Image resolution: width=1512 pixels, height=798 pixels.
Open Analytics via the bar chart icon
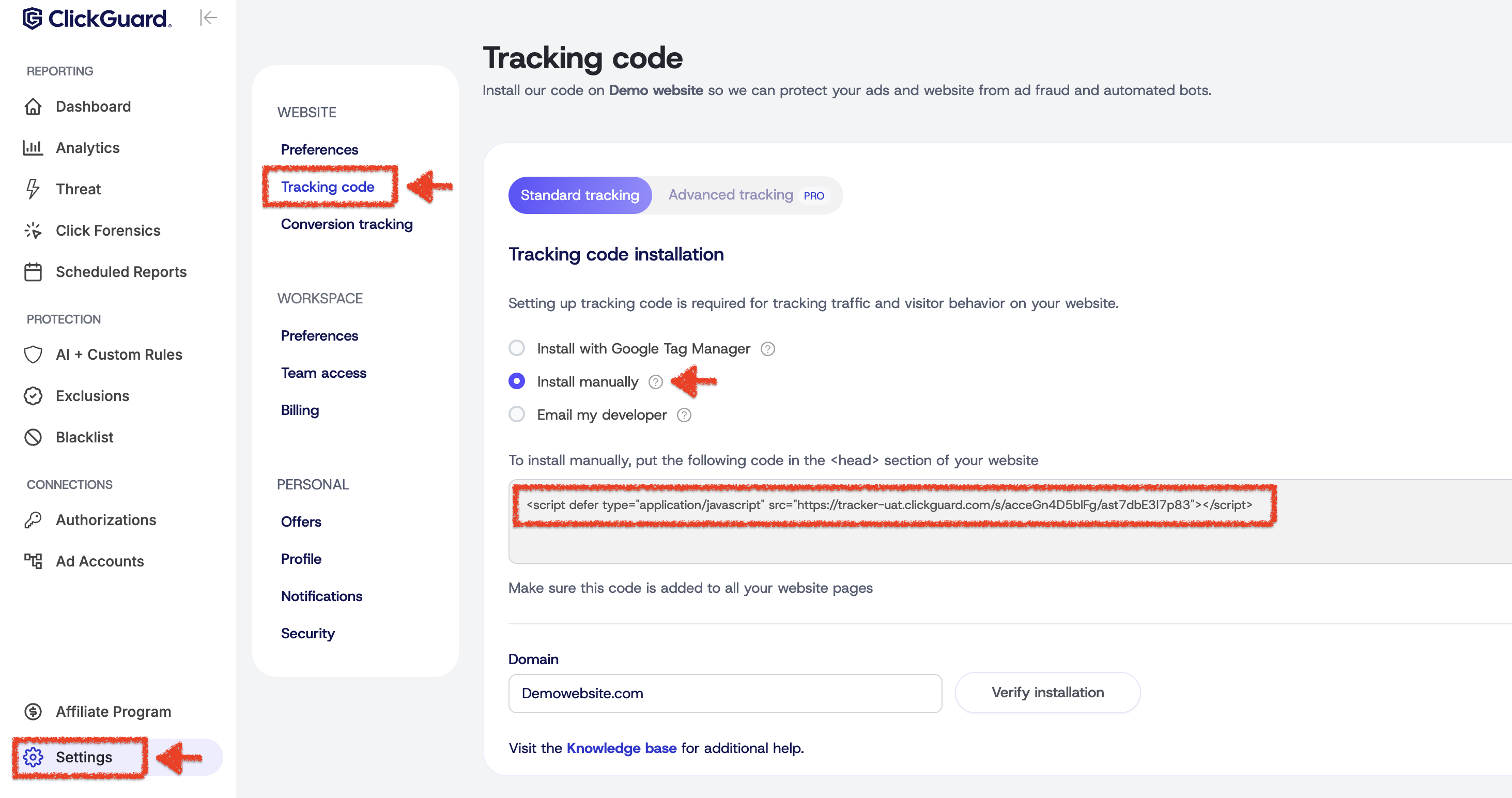(33, 147)
